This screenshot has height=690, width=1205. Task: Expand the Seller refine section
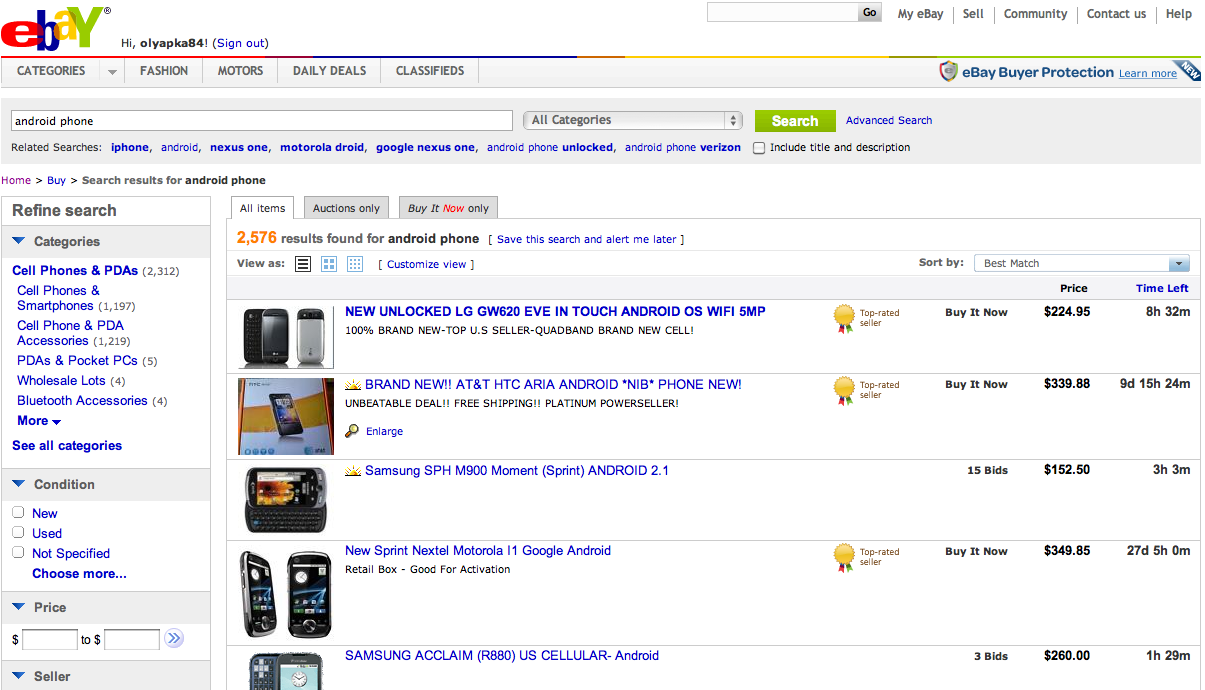coord(19,676)
